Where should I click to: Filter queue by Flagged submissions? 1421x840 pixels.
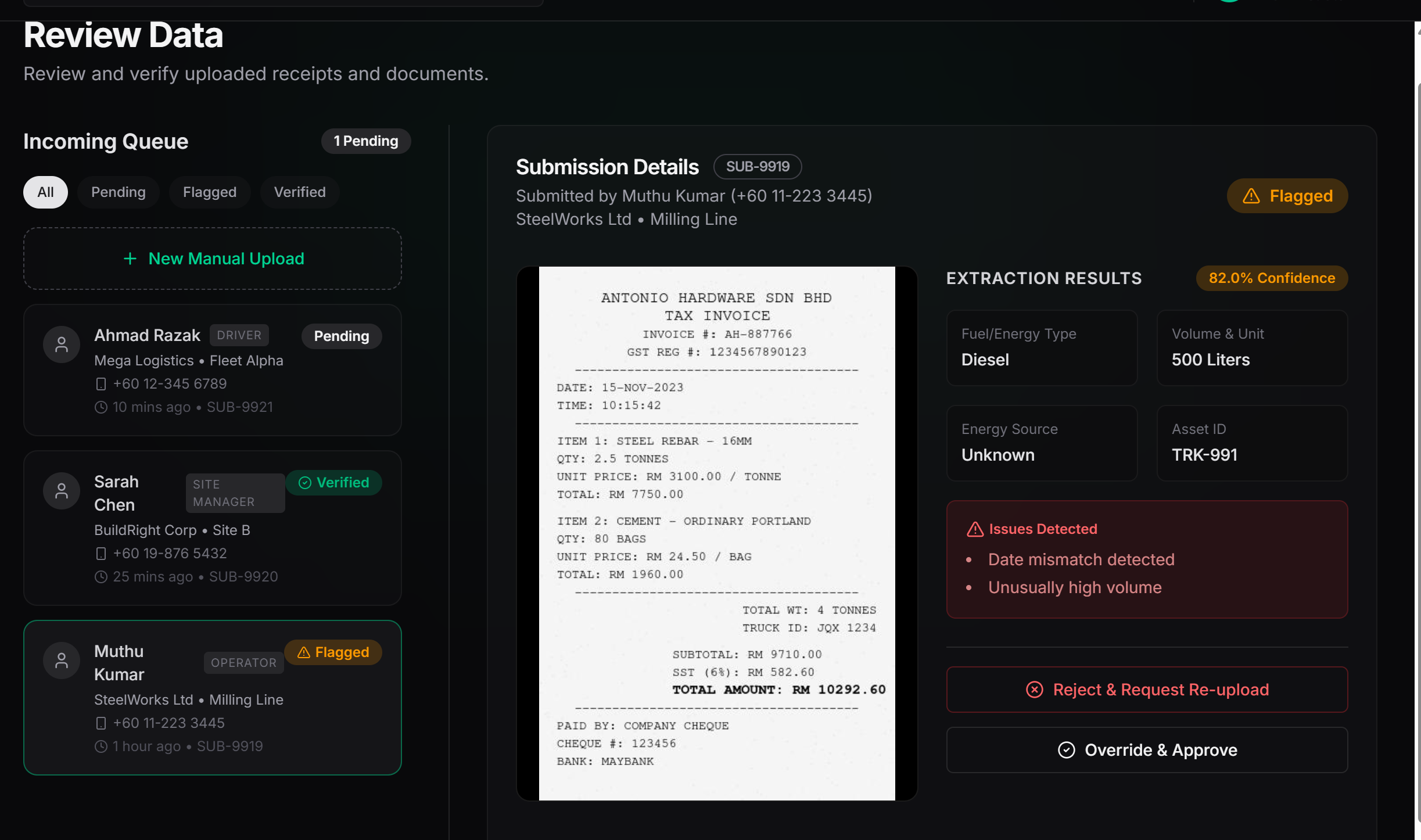210,192
